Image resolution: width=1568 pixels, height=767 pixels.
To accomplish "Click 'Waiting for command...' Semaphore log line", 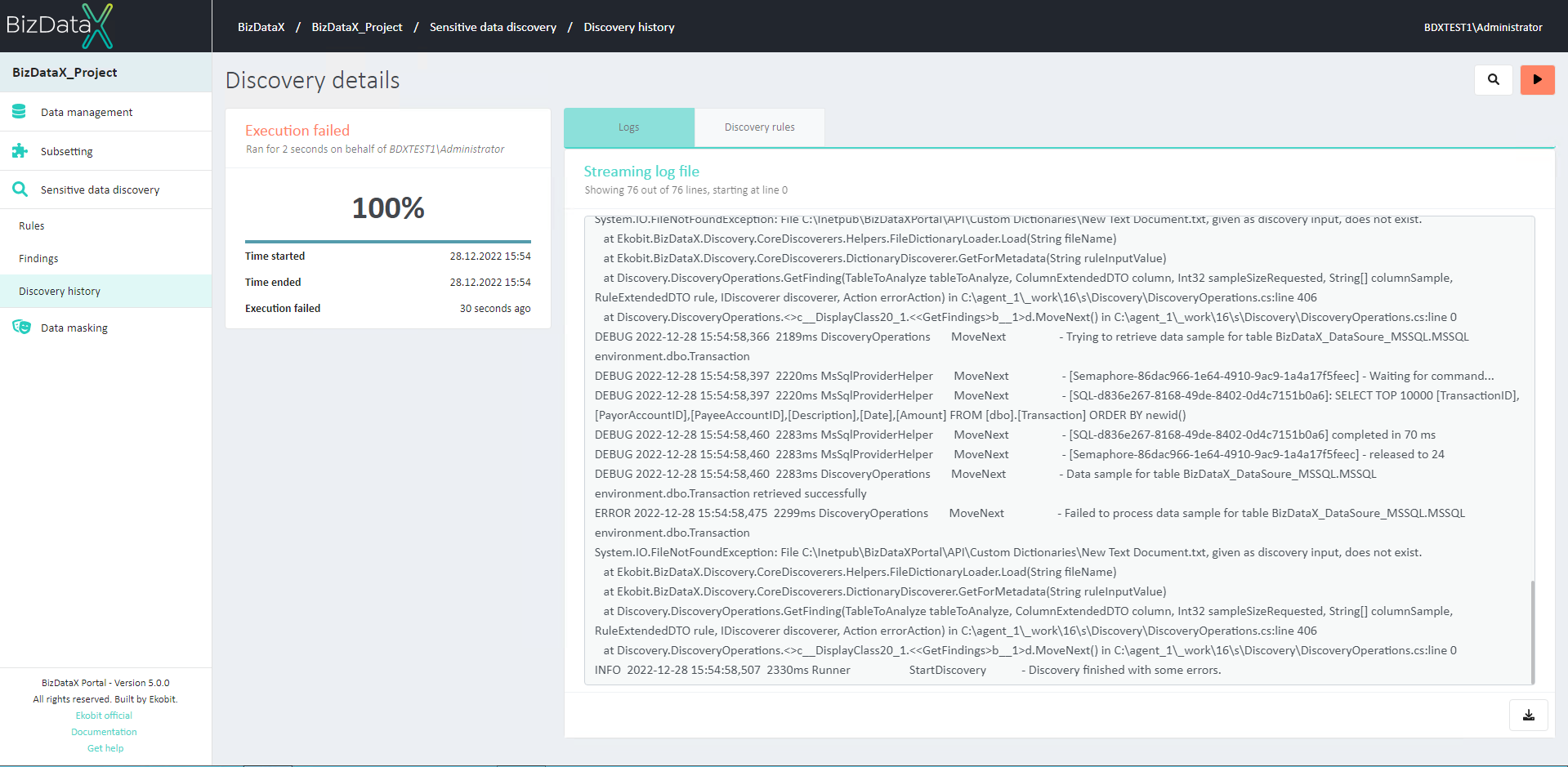I will (1044, 376).
